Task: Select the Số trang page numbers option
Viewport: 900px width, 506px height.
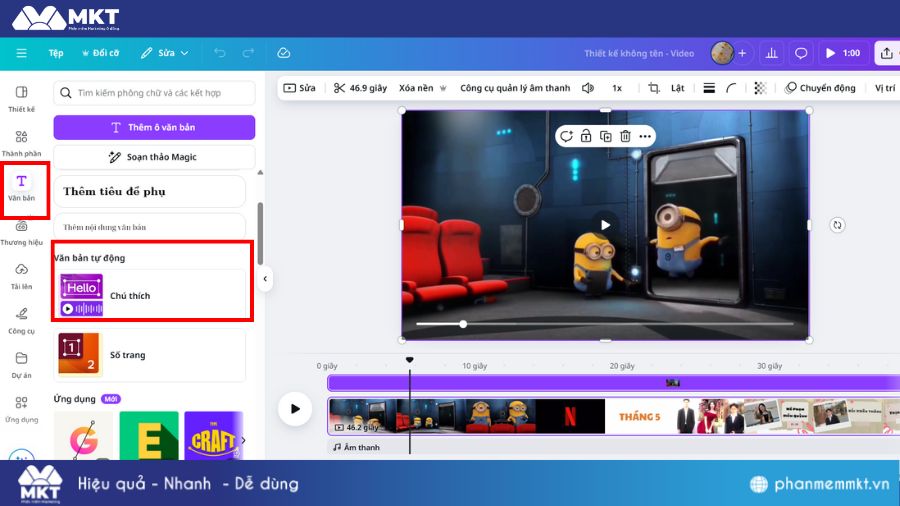Action: [x=150, y=355]
